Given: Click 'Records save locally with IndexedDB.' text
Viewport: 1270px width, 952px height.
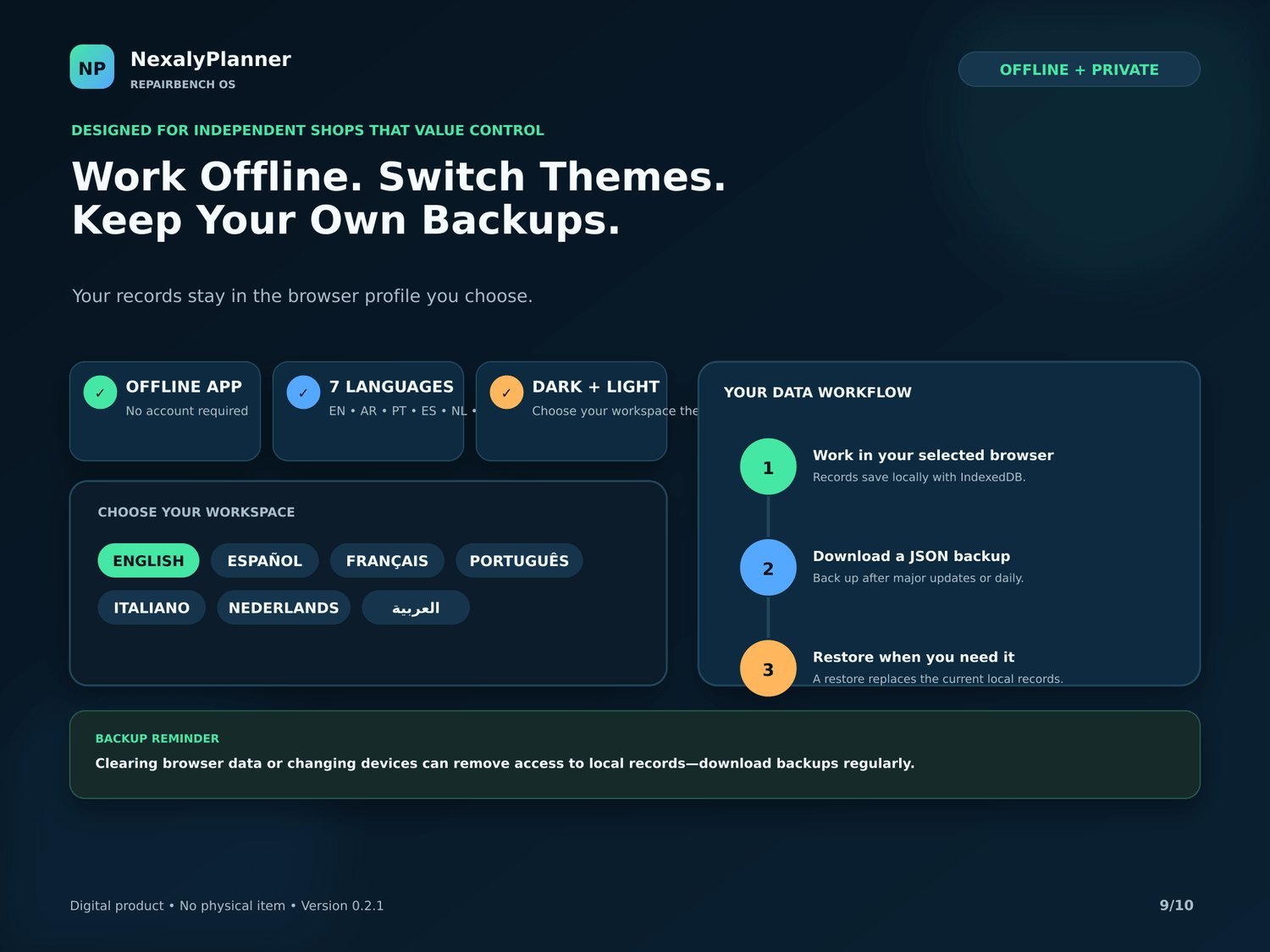Looking at the screenshot, I should click(919, 477).
